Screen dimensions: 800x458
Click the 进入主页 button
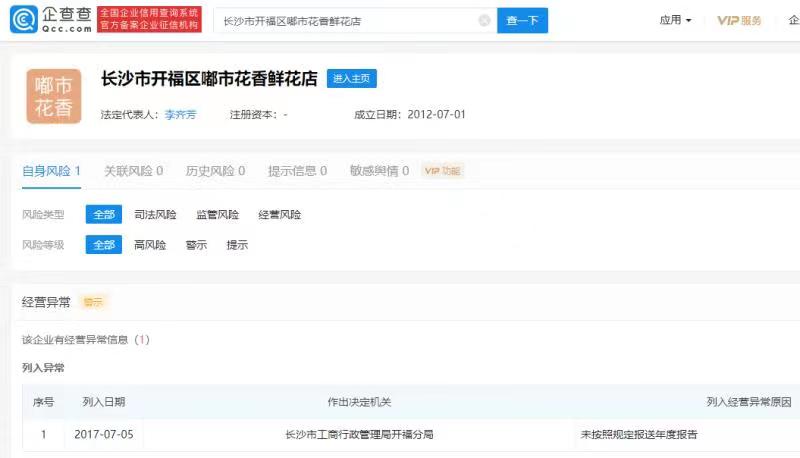click(352, 79)
